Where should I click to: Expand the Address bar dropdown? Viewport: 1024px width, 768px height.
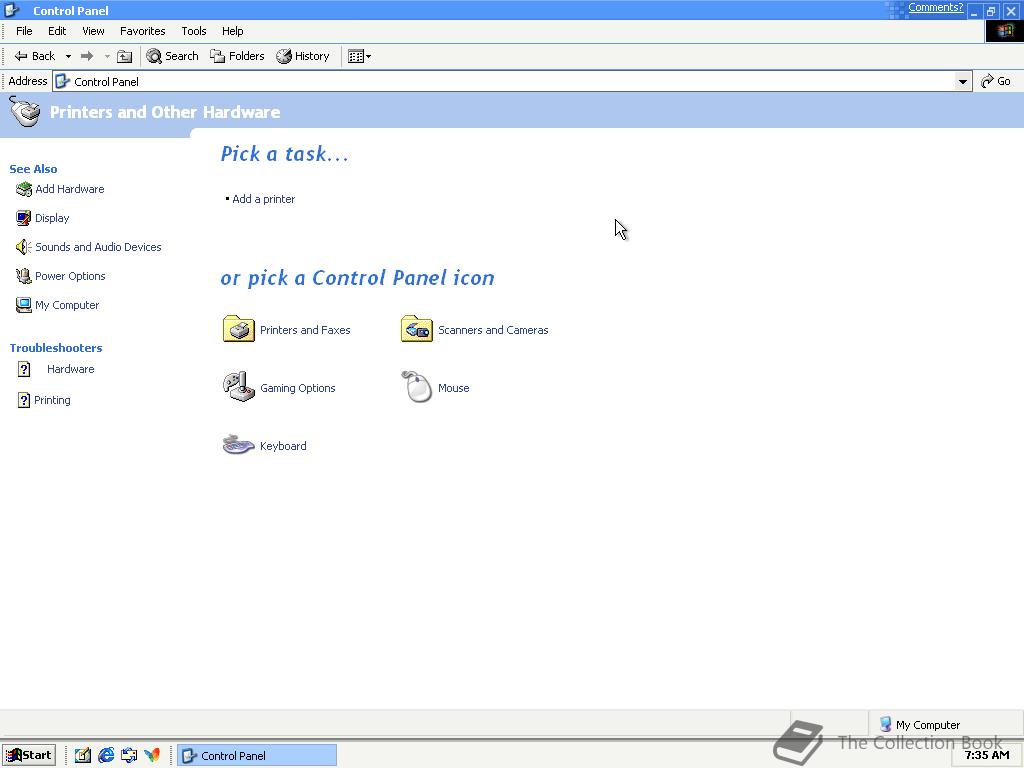[x=963, y=82]
